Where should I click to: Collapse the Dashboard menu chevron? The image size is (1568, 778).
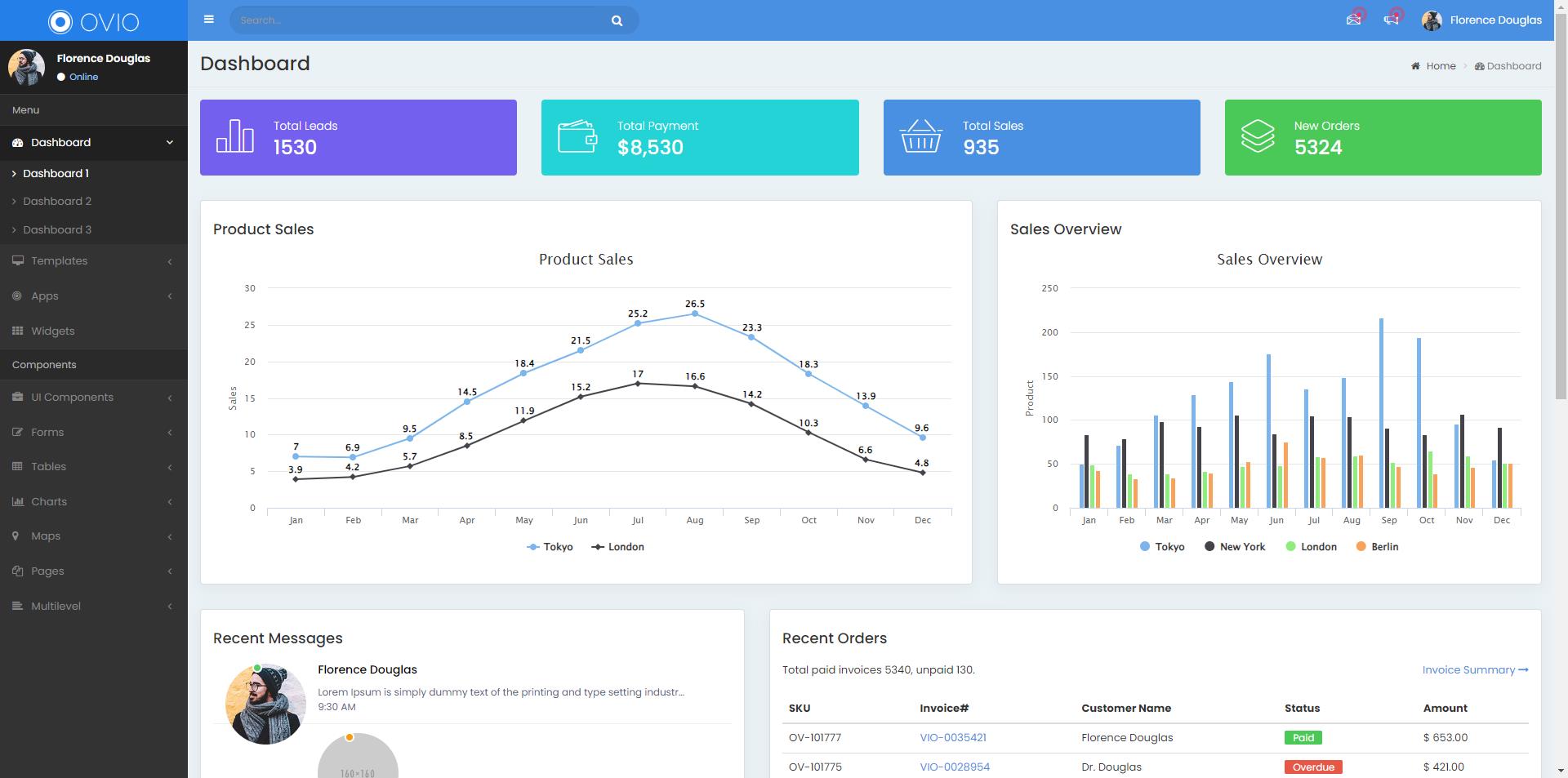[170, 143]
